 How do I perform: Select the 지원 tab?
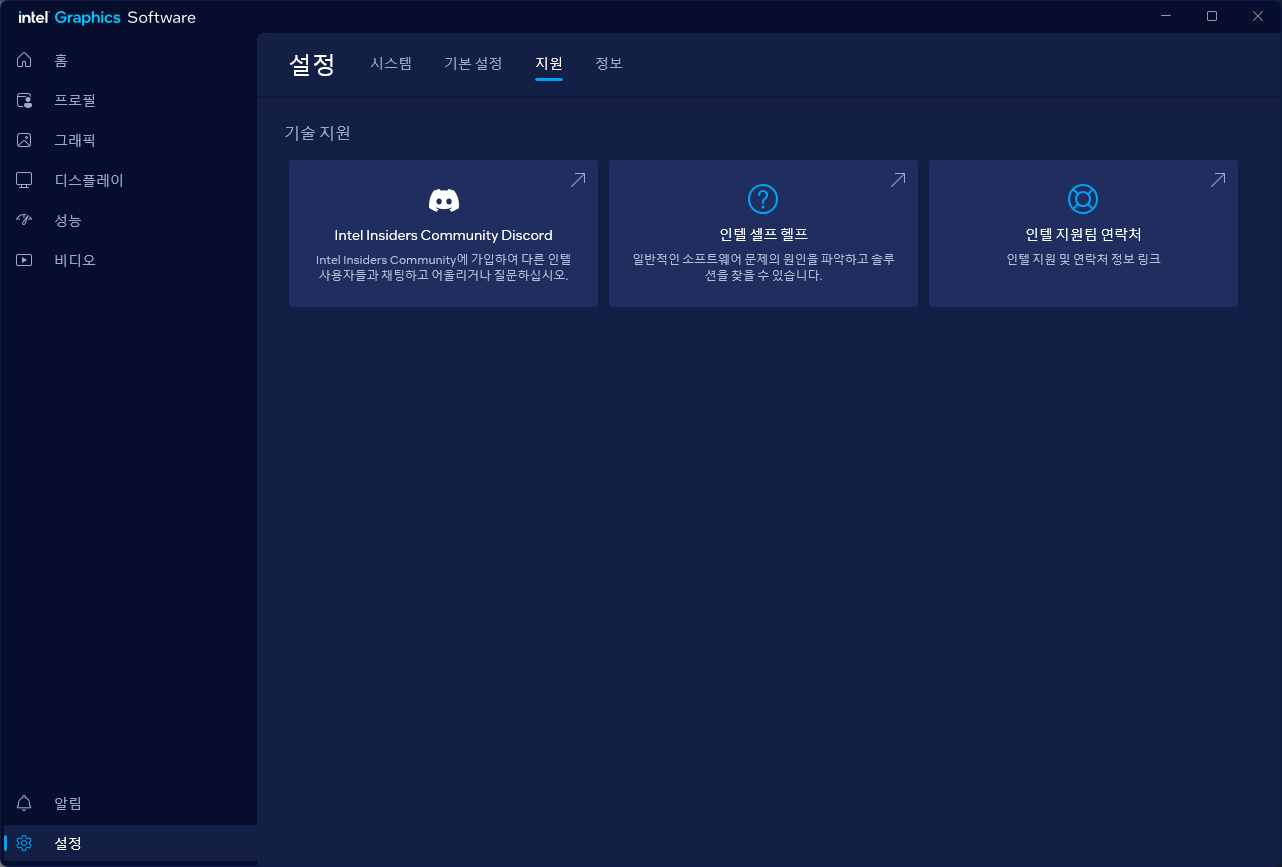coord(549,63)
